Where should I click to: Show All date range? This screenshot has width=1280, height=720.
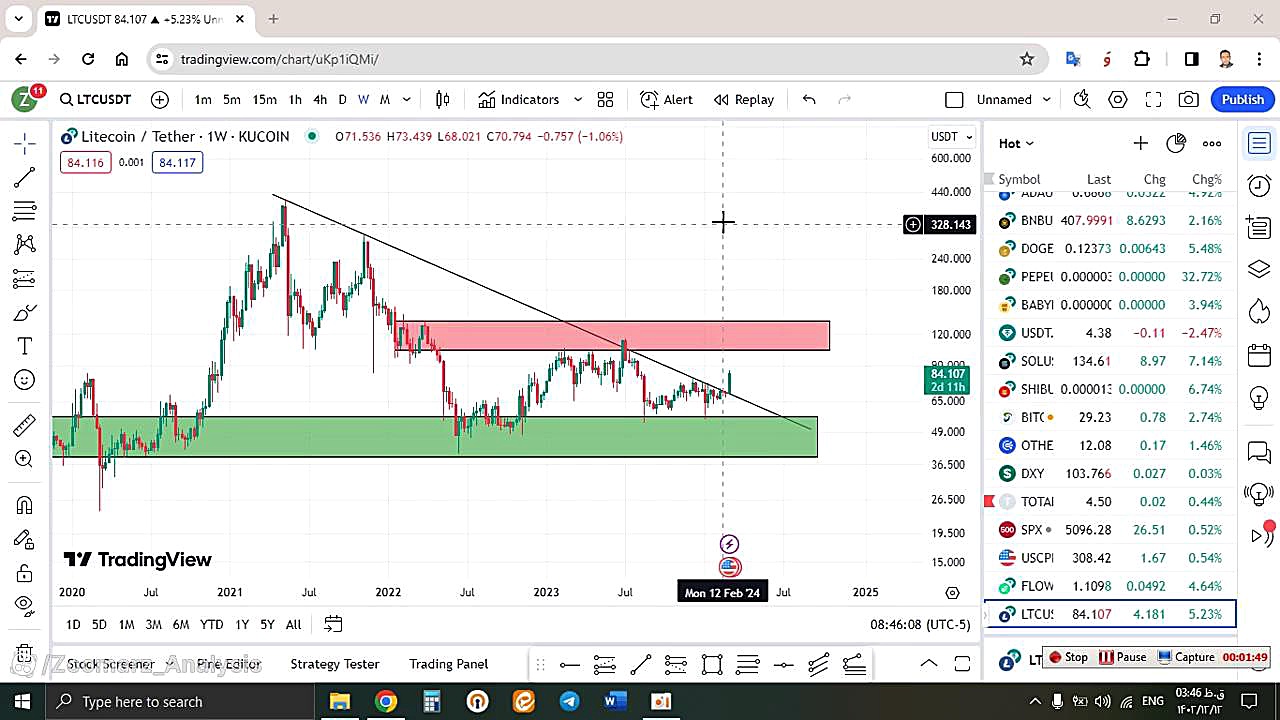pos(293,624)
